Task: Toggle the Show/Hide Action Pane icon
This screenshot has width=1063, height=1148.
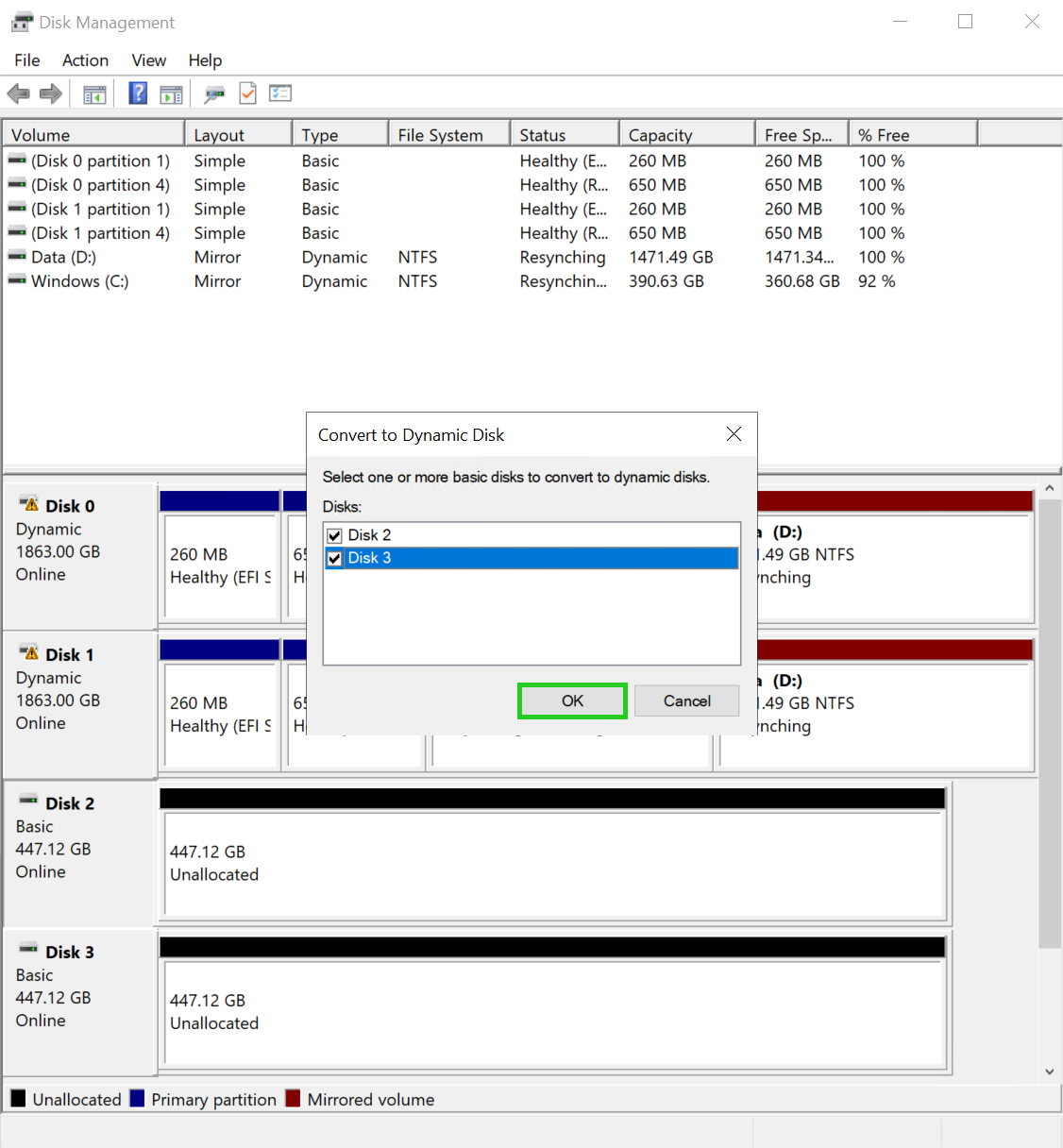Action: click(x=171, y=93)
